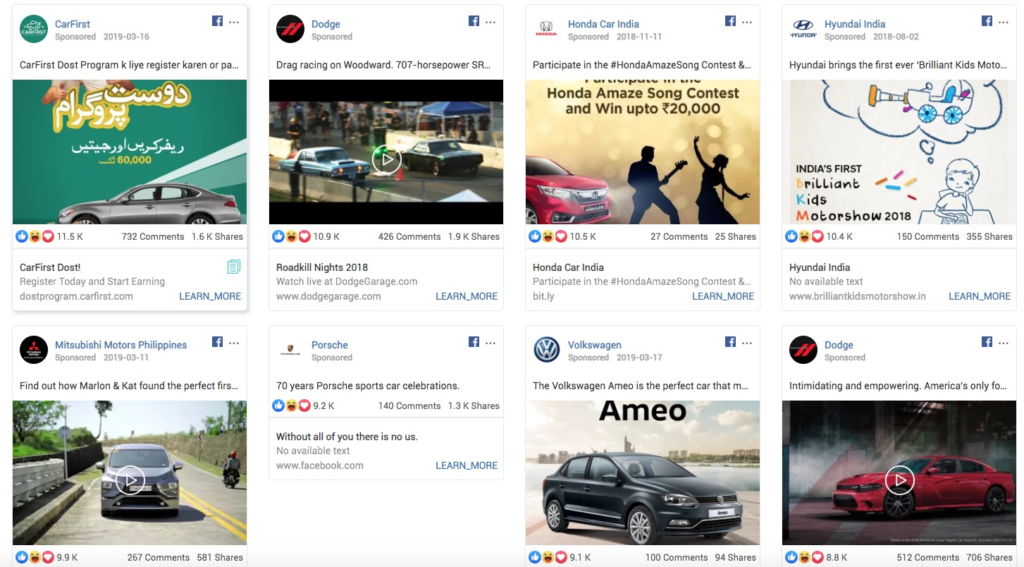Click the Volkswagen logo avatar
Image resolution: width=1024 pixels, height=567 pixels.
click(547, 349)
